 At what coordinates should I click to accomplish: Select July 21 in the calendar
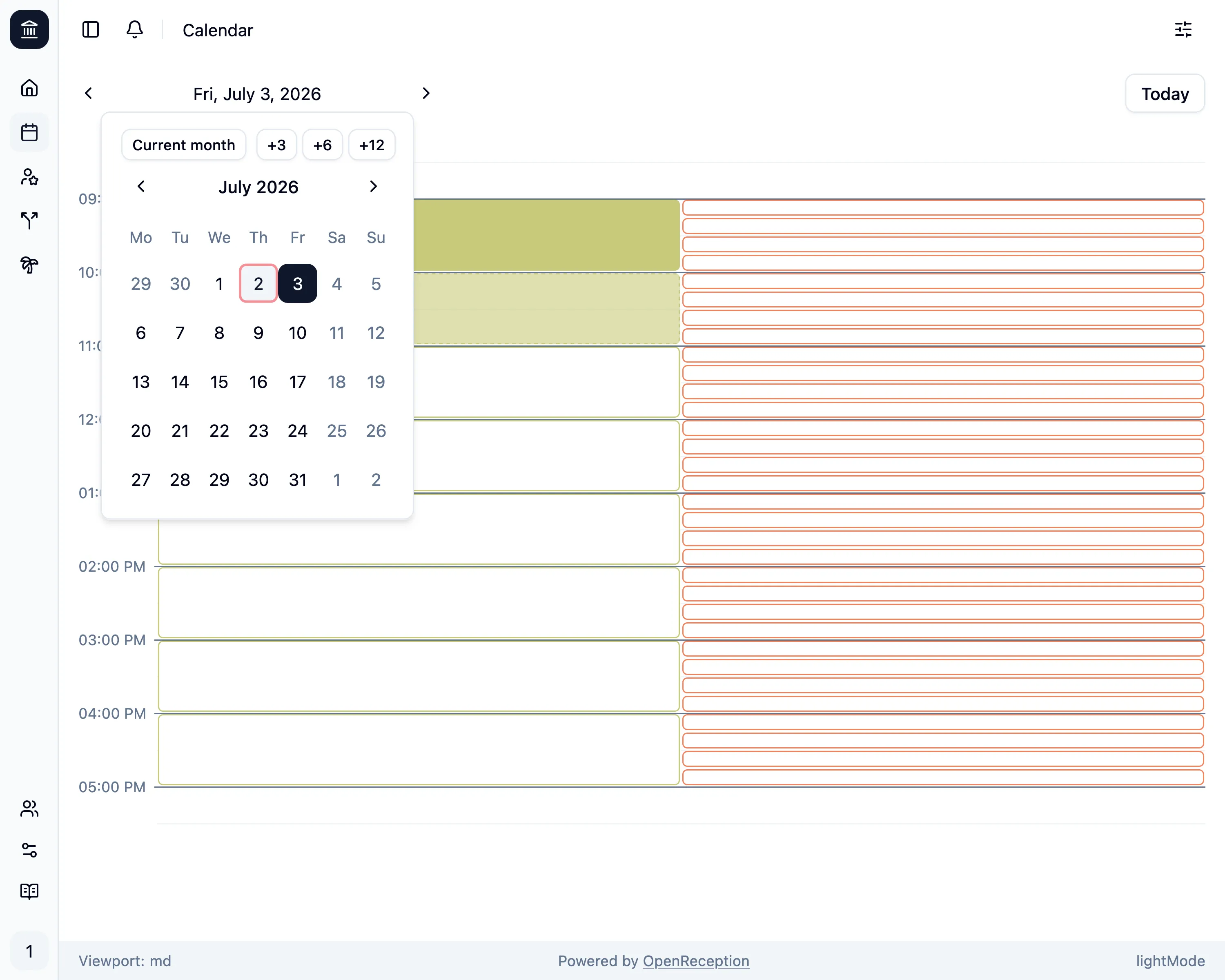(x=180, y=431)
